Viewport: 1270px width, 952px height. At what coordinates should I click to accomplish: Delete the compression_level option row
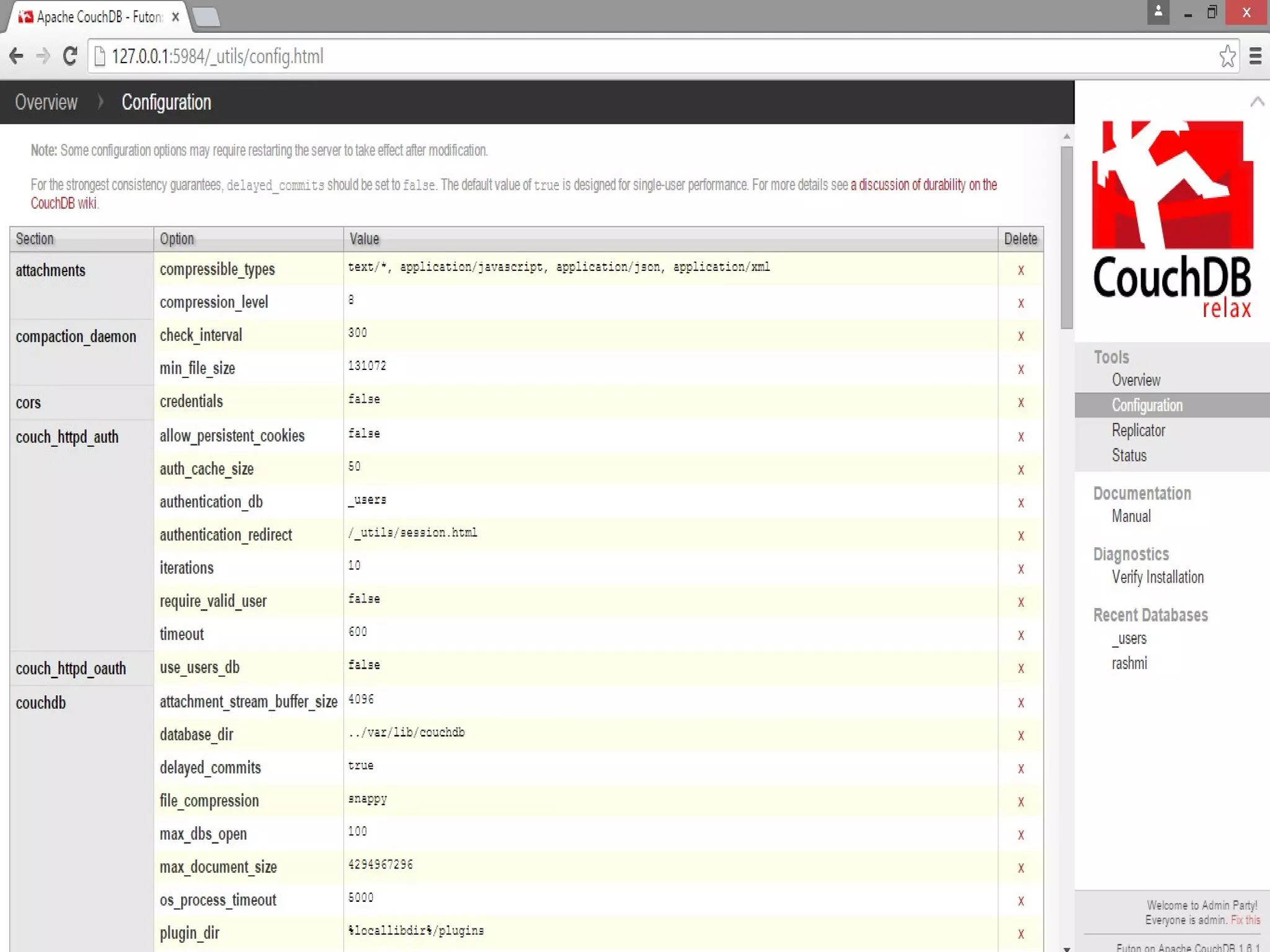pyautogui.click(x=1020, y=303)
